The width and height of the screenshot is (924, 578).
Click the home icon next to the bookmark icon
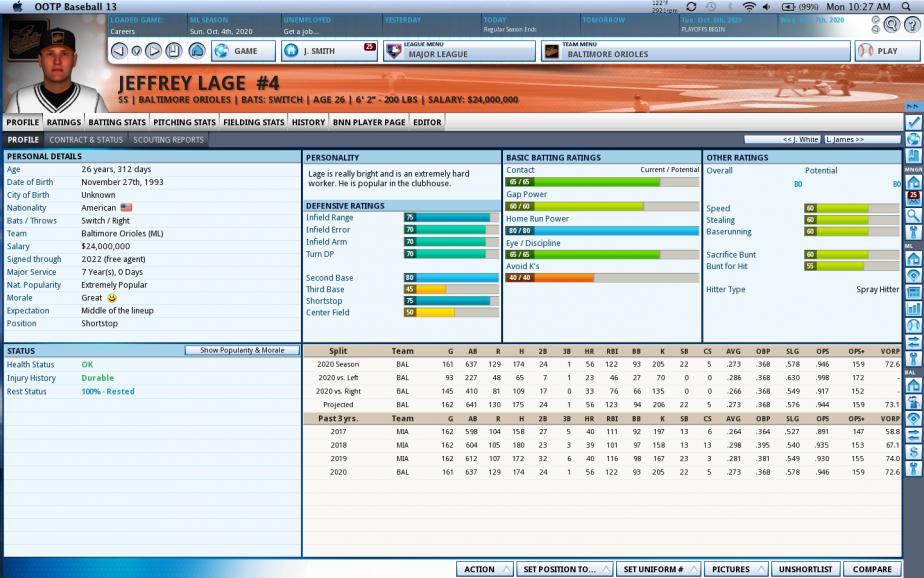pyautogui.click(x=197, y=51)
